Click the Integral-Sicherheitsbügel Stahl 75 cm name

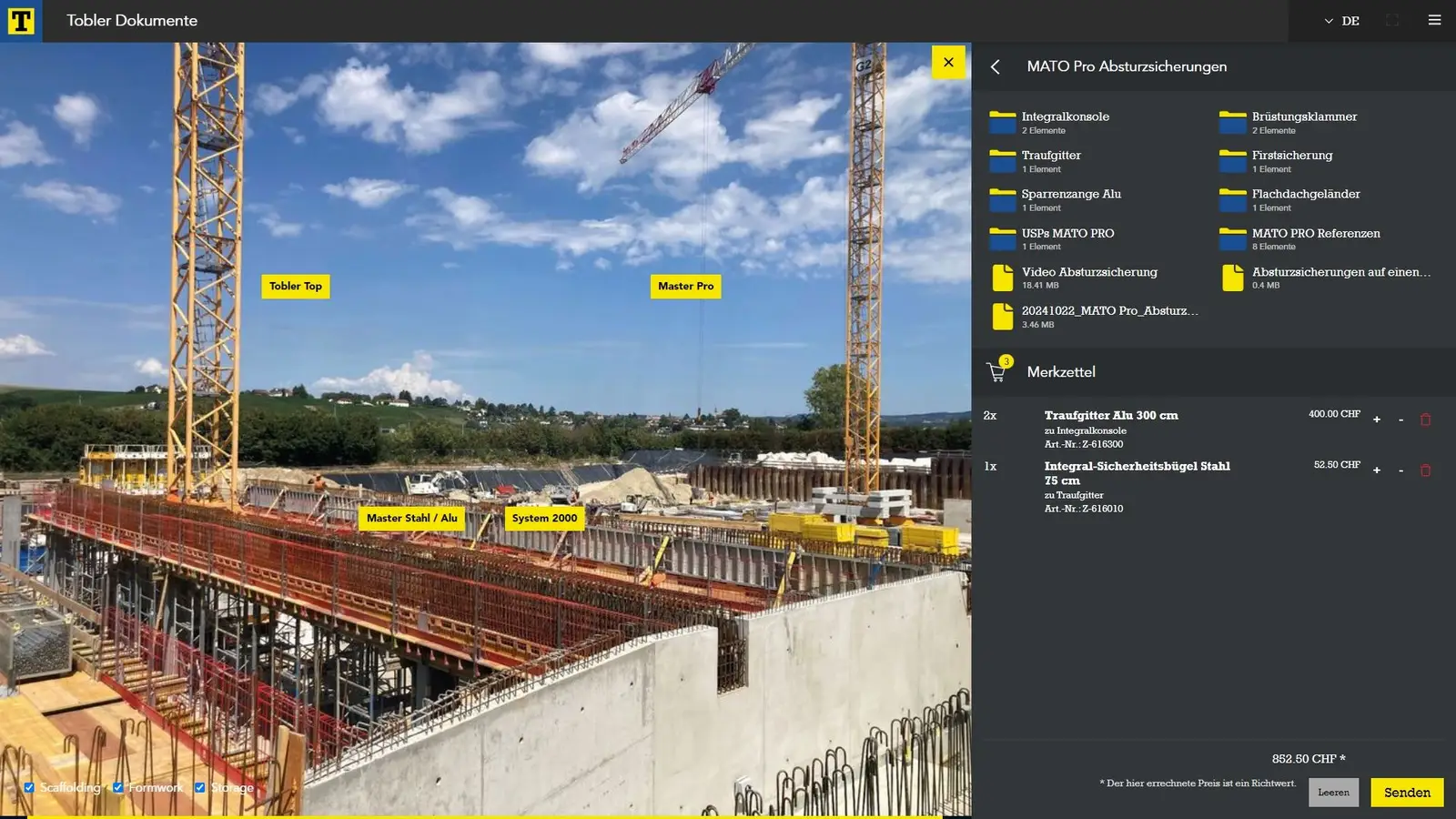point(1137,472)
